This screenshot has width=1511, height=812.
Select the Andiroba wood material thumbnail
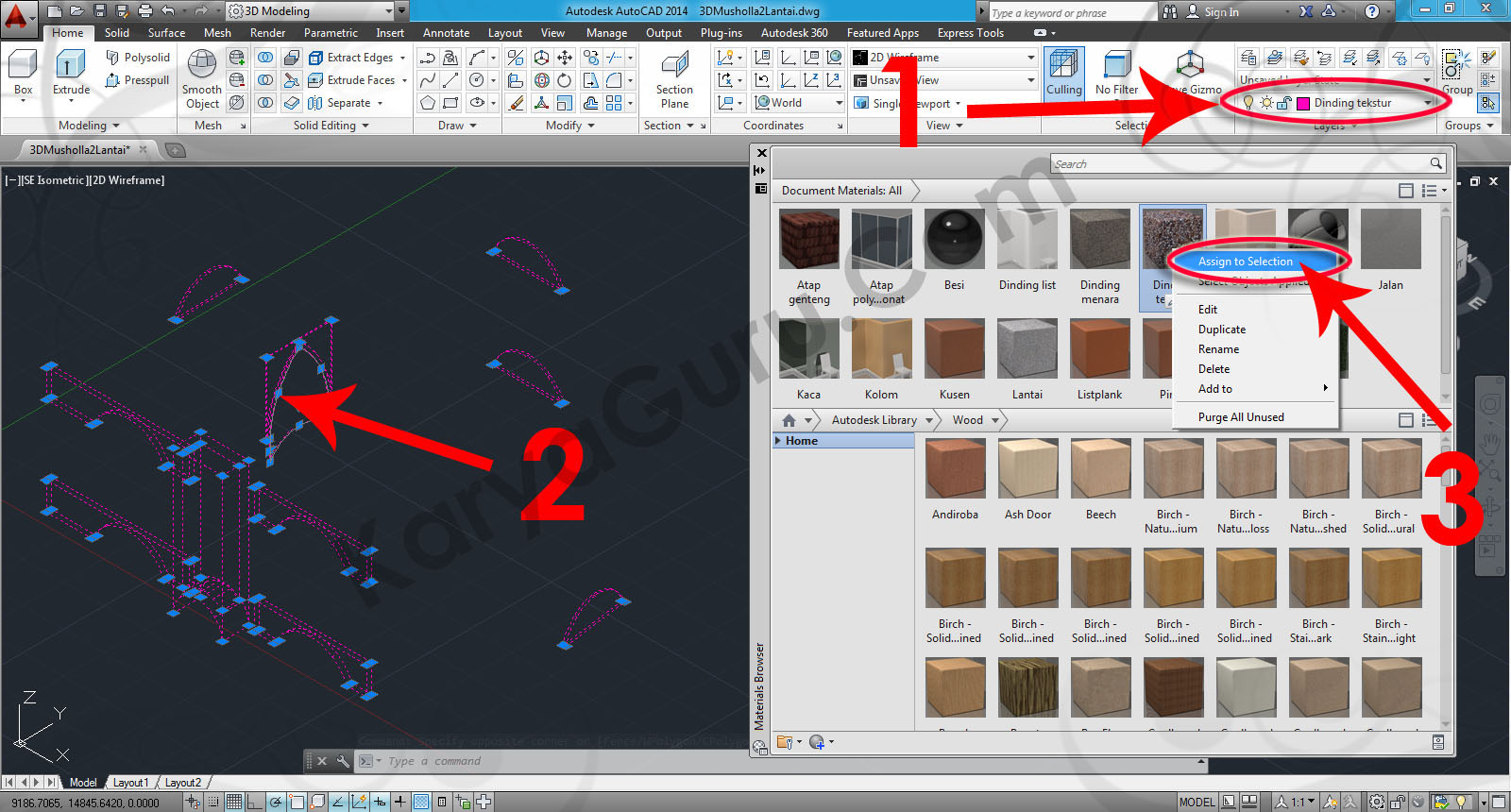955,469
